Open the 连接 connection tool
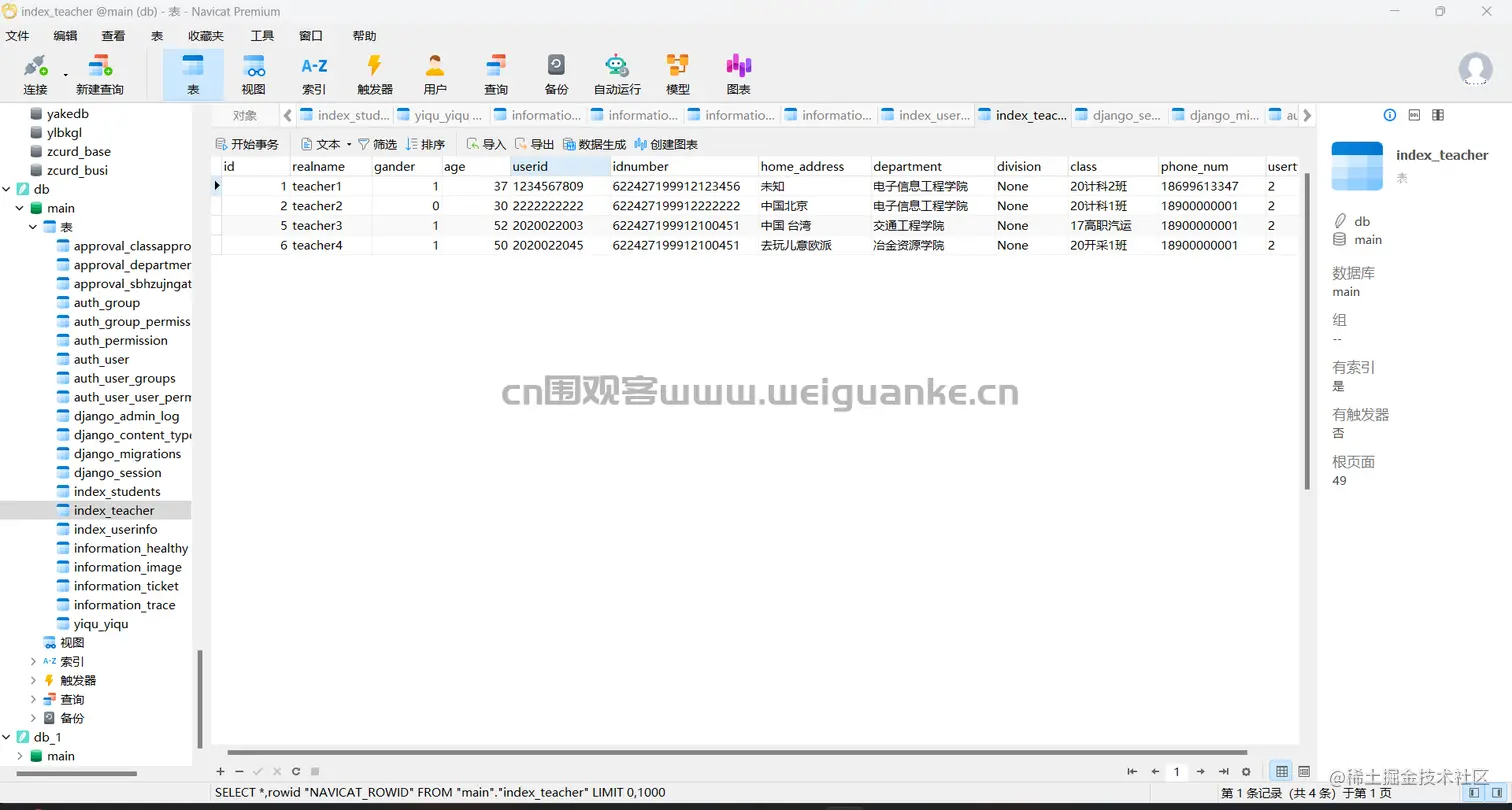 coord(35,75)
